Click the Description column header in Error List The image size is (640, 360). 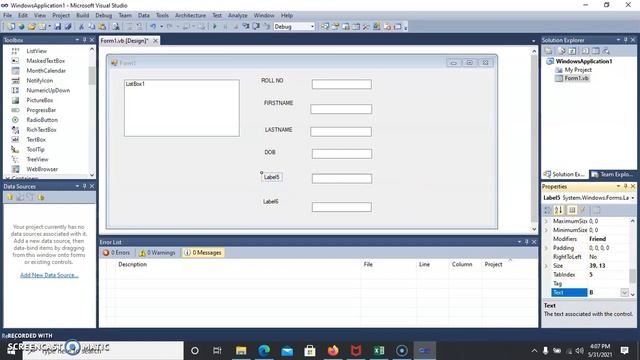[x=132, y=264]
